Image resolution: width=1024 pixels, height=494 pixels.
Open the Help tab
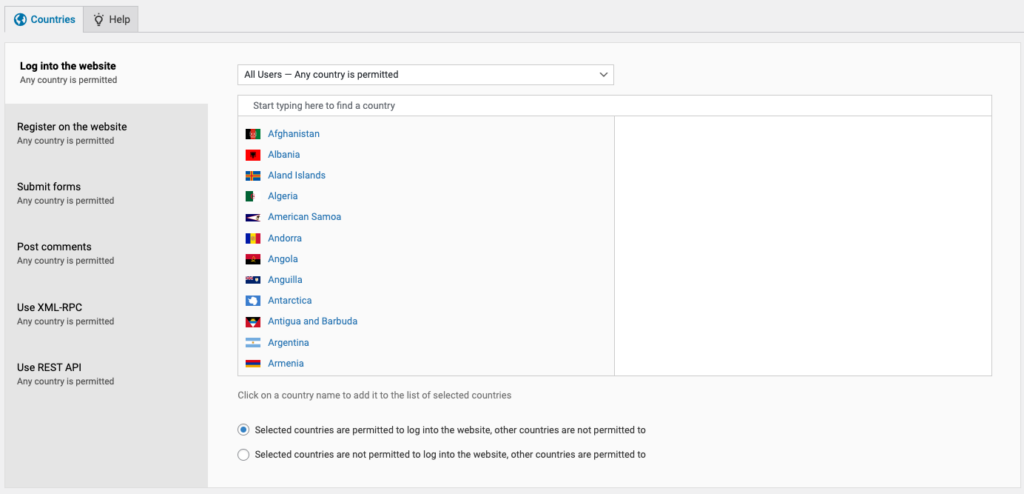point(111,20)
